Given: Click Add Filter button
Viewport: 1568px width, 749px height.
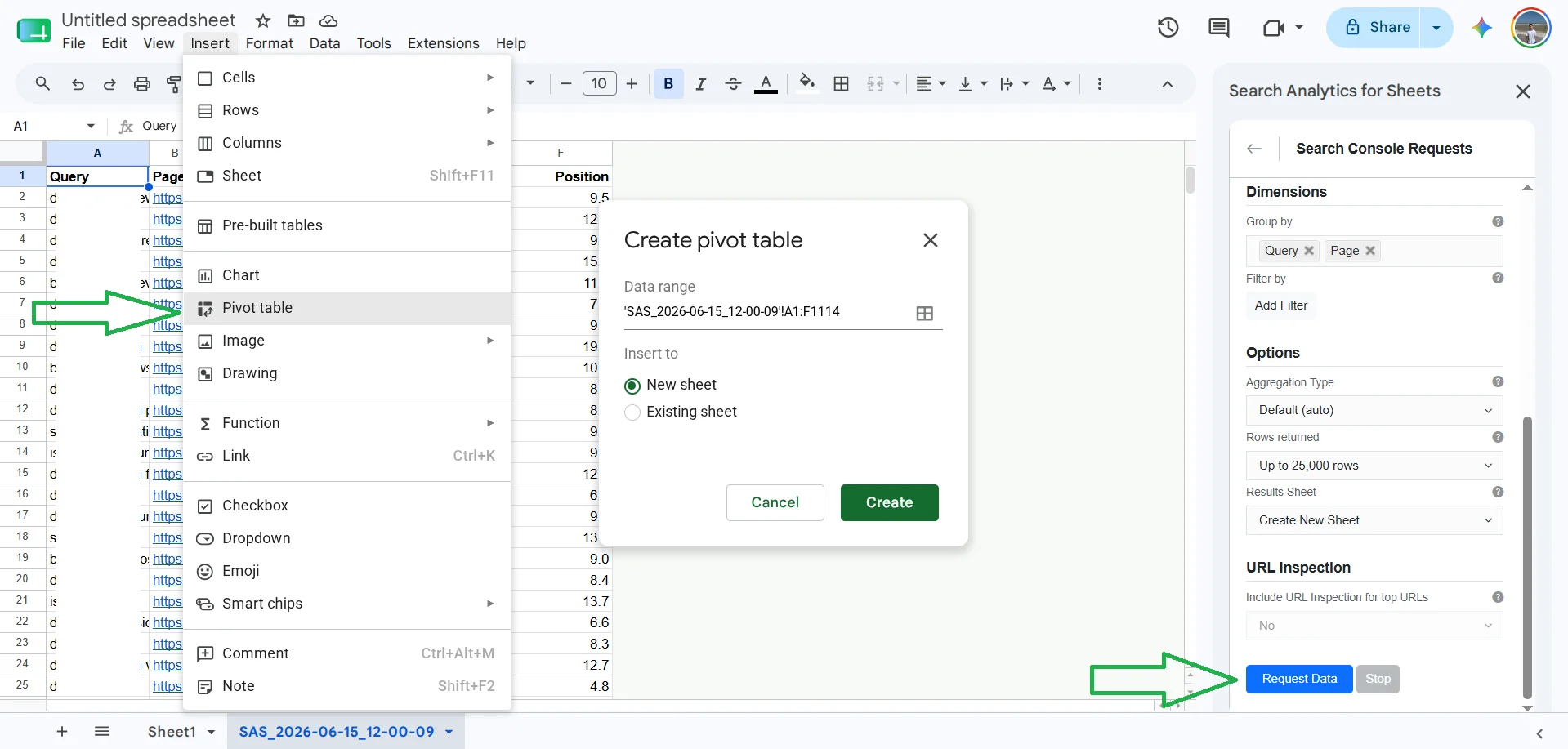Looking at the screenshot, I should tap(1280, 305).
